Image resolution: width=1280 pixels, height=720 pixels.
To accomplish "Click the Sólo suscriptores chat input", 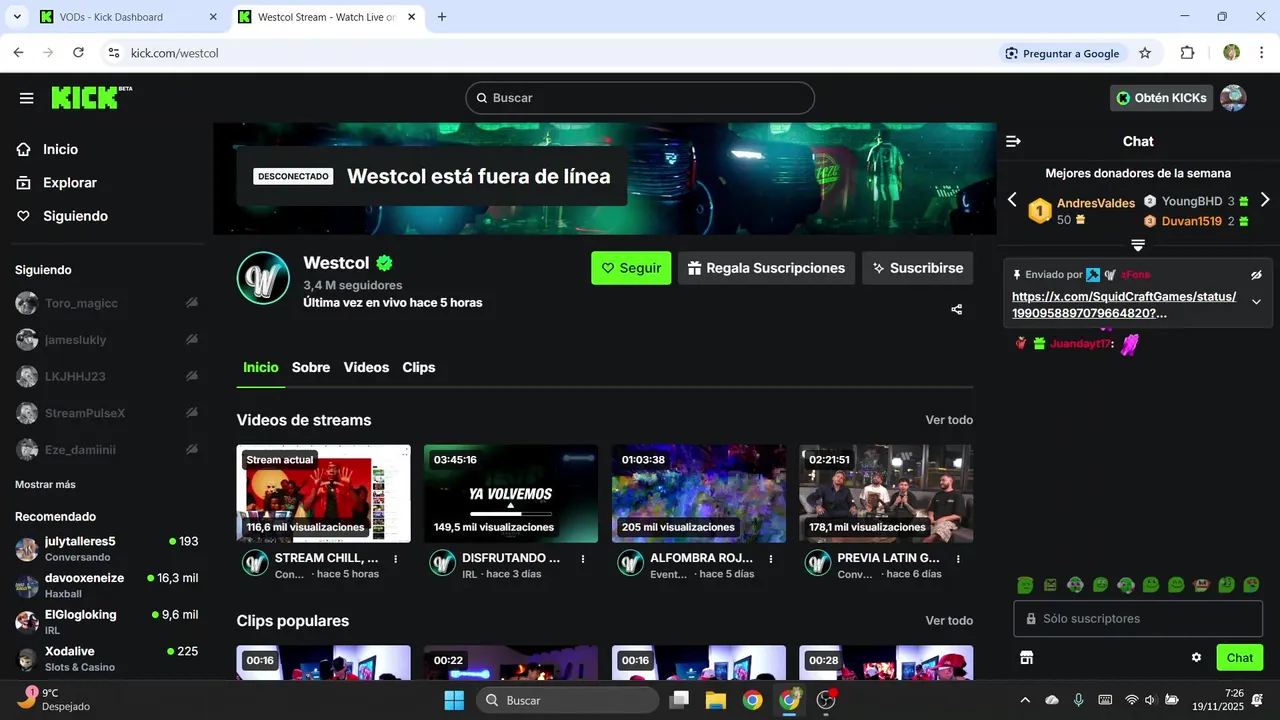I will click(1138, 619).
